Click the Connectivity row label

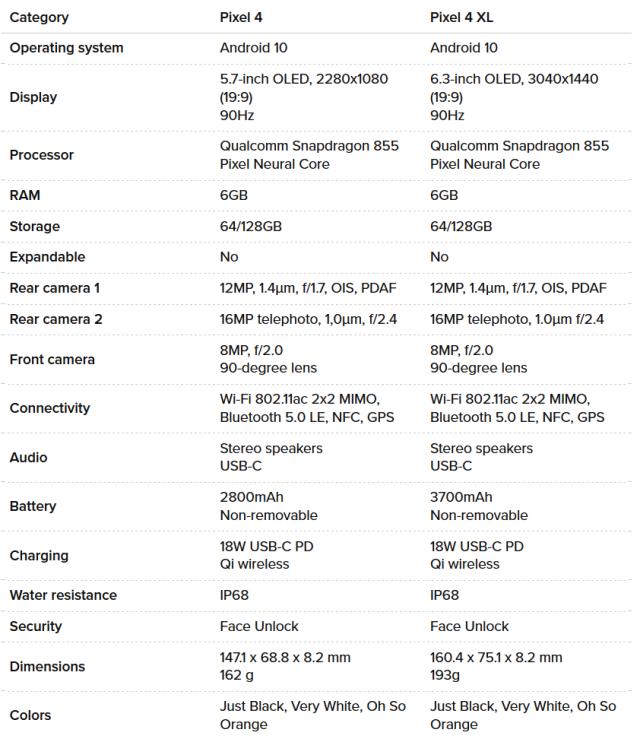click(x=49, y=408)
